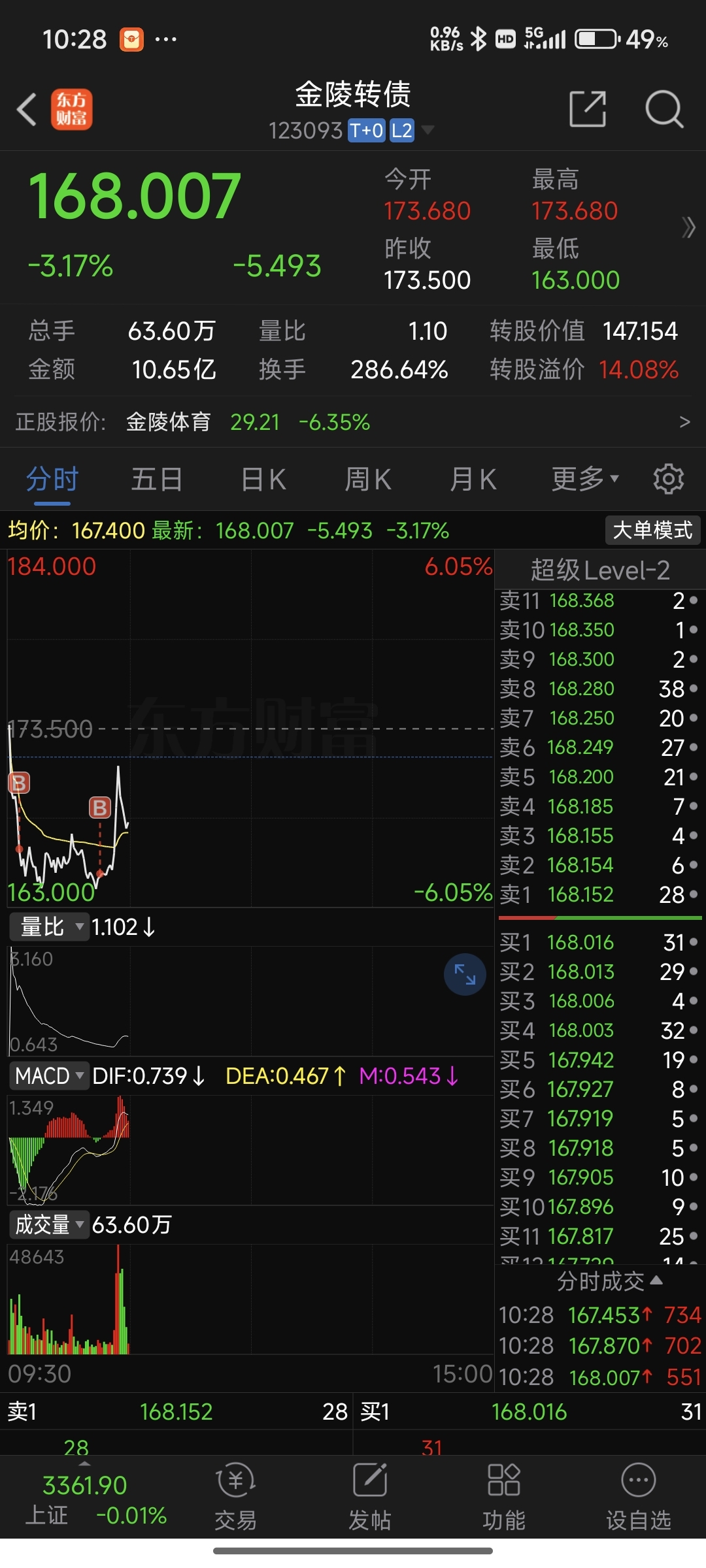Open the 更多 chart period dropdown
The height and width of the screenshot is (1568, 706).
coord(585,479)
